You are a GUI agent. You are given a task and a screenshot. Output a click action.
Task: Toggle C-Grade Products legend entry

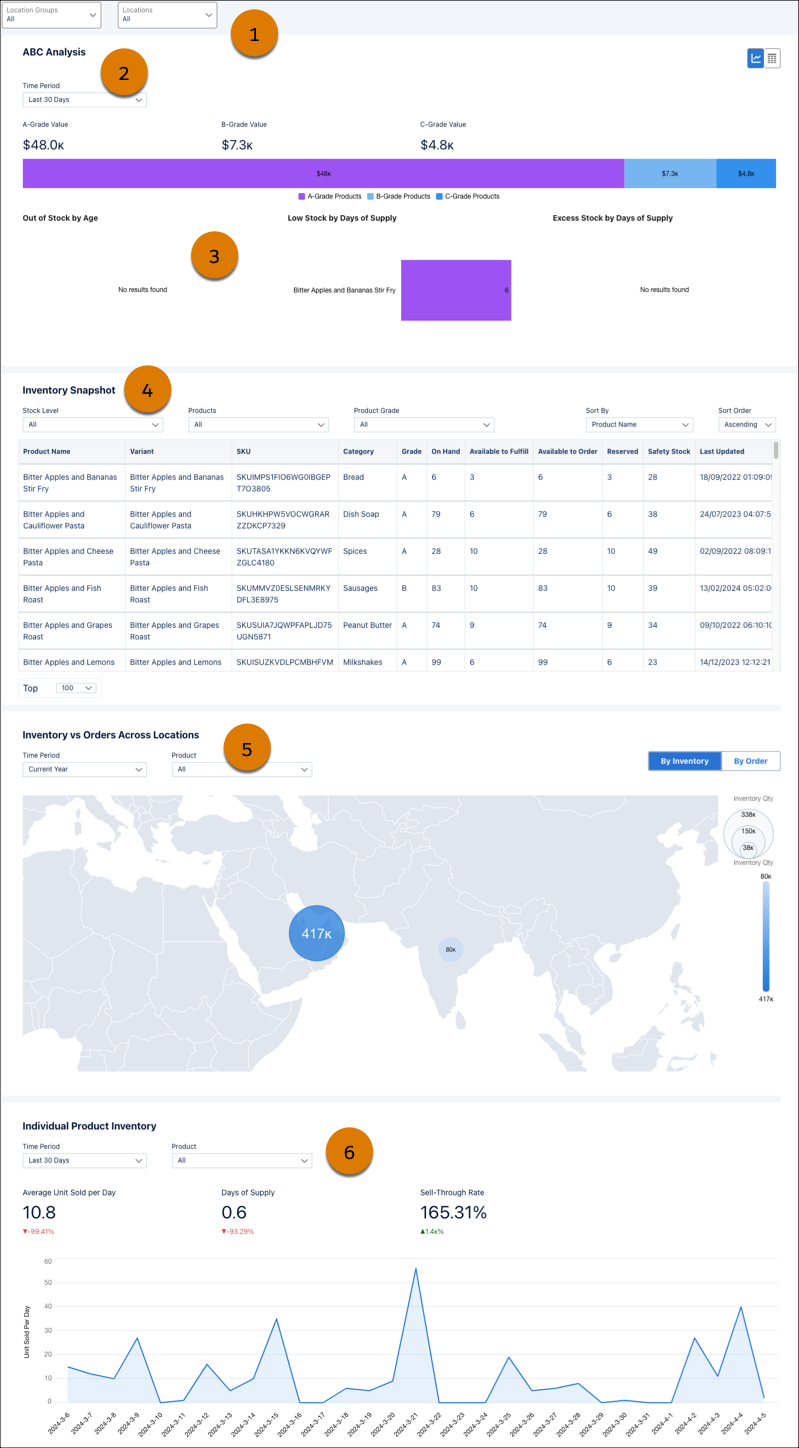point(467,196)
